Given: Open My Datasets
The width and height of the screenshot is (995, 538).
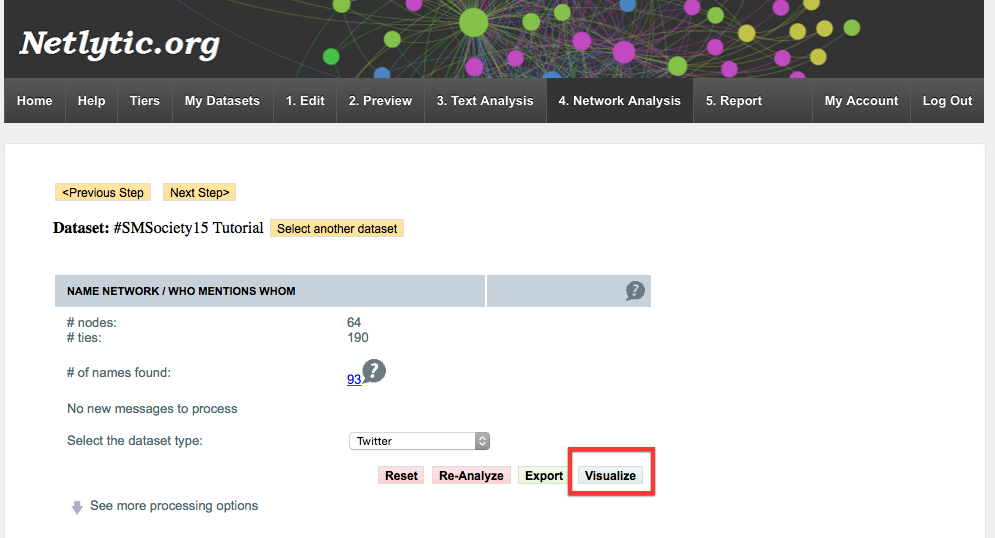Looking at the screenshot, I should [222, 101].
